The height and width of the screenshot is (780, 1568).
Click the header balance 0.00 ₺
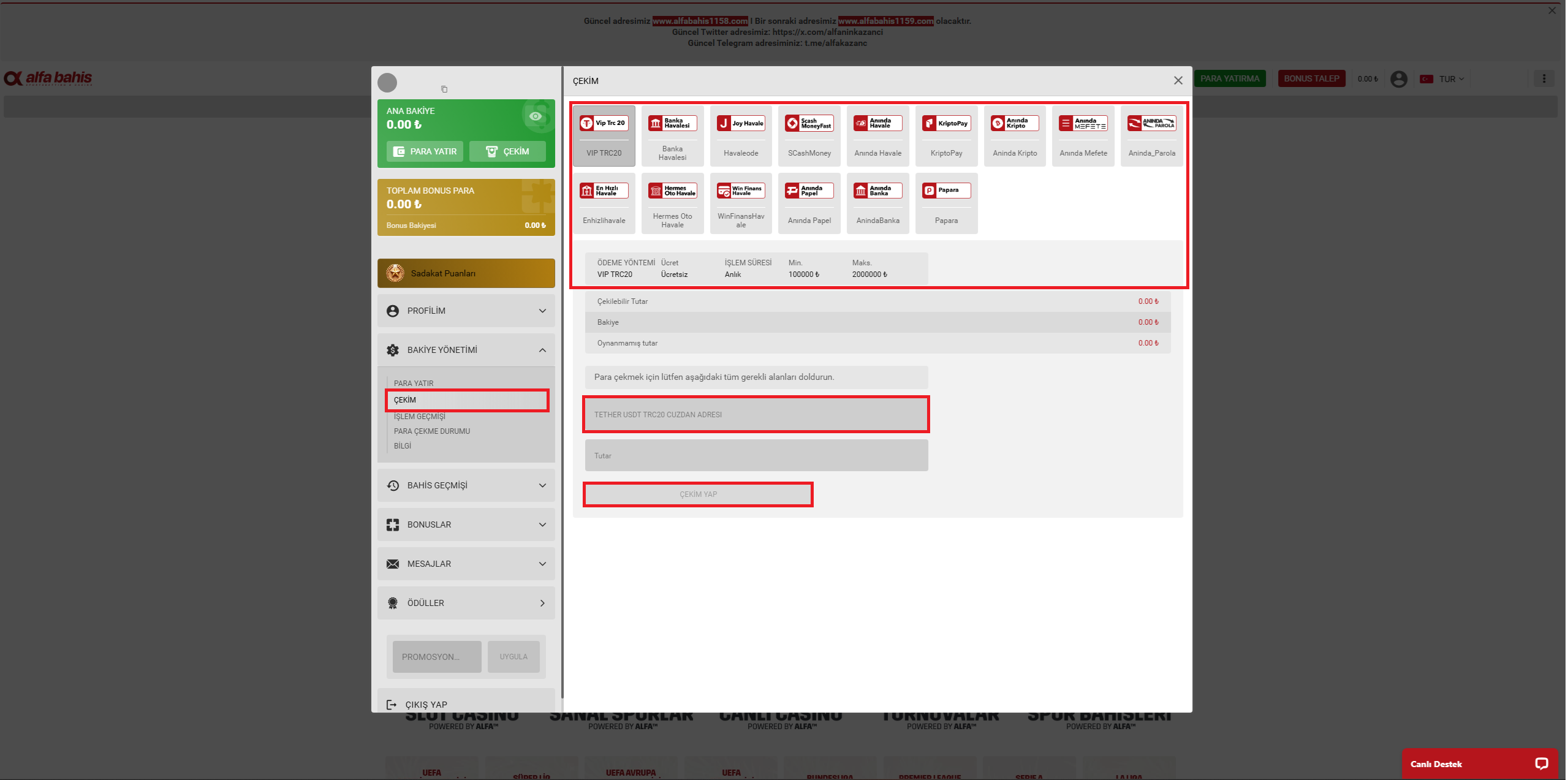(1368, 79)
